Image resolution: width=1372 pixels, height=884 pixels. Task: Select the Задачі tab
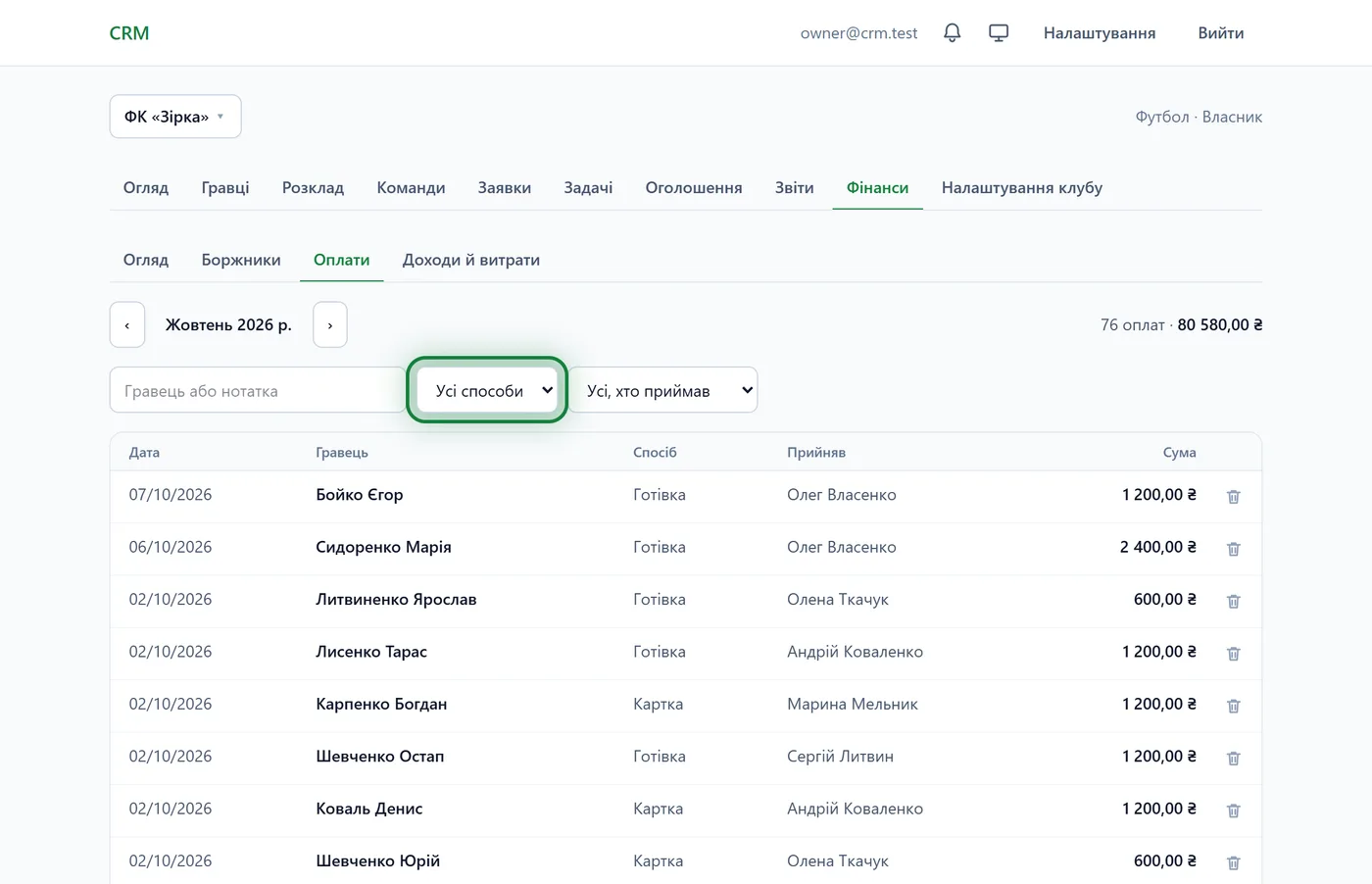pos(588,187)
